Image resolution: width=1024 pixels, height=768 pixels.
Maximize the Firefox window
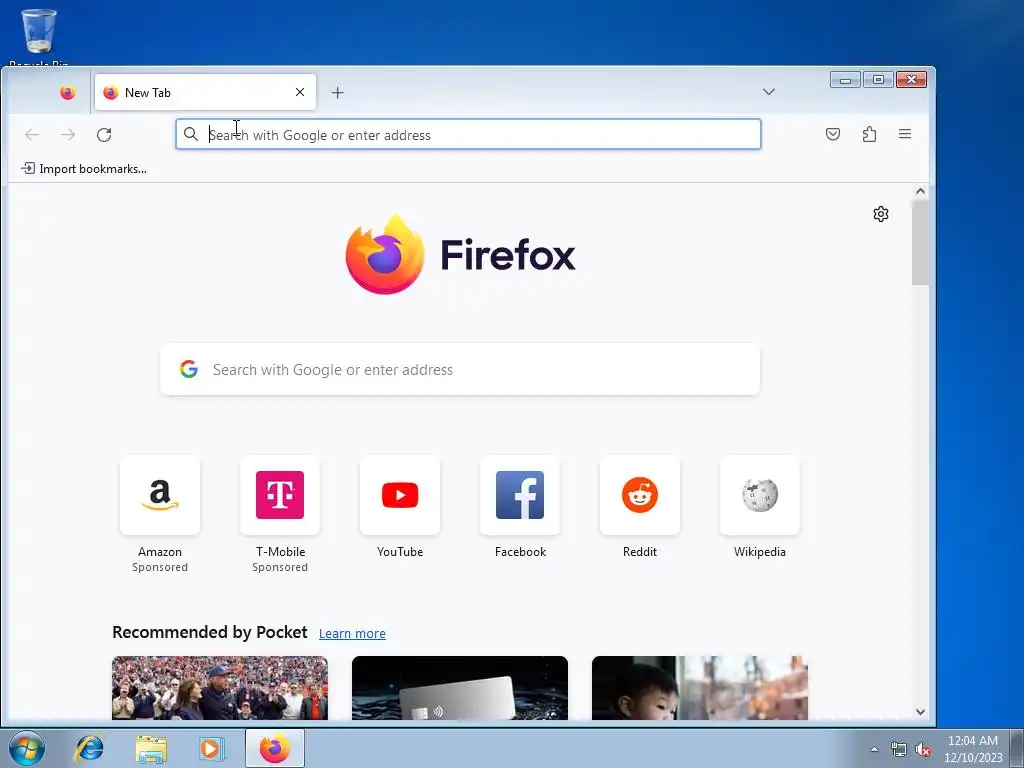(878, 80)
